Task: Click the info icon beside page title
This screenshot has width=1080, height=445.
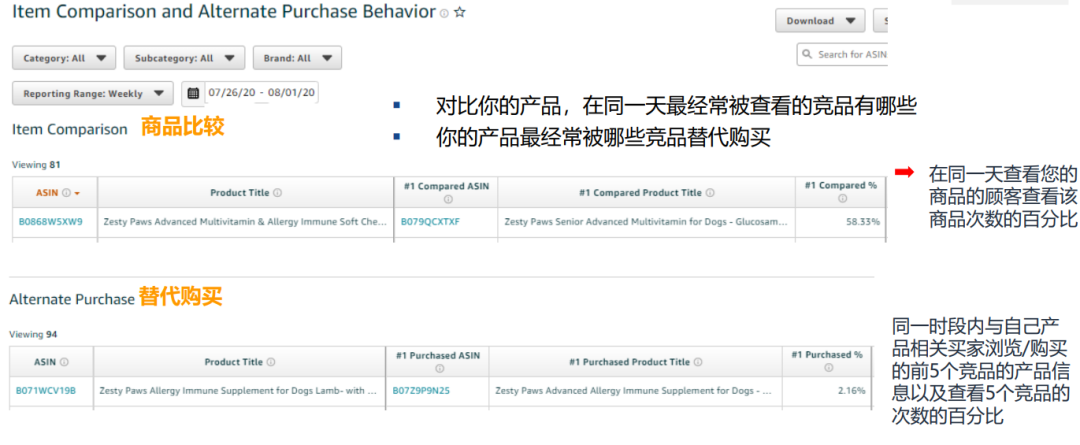Action: [x=444, y=13]
